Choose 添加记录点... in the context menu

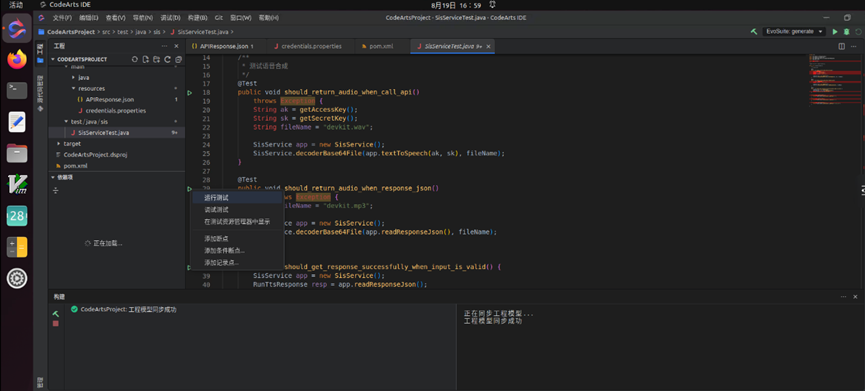pos(237,263)
